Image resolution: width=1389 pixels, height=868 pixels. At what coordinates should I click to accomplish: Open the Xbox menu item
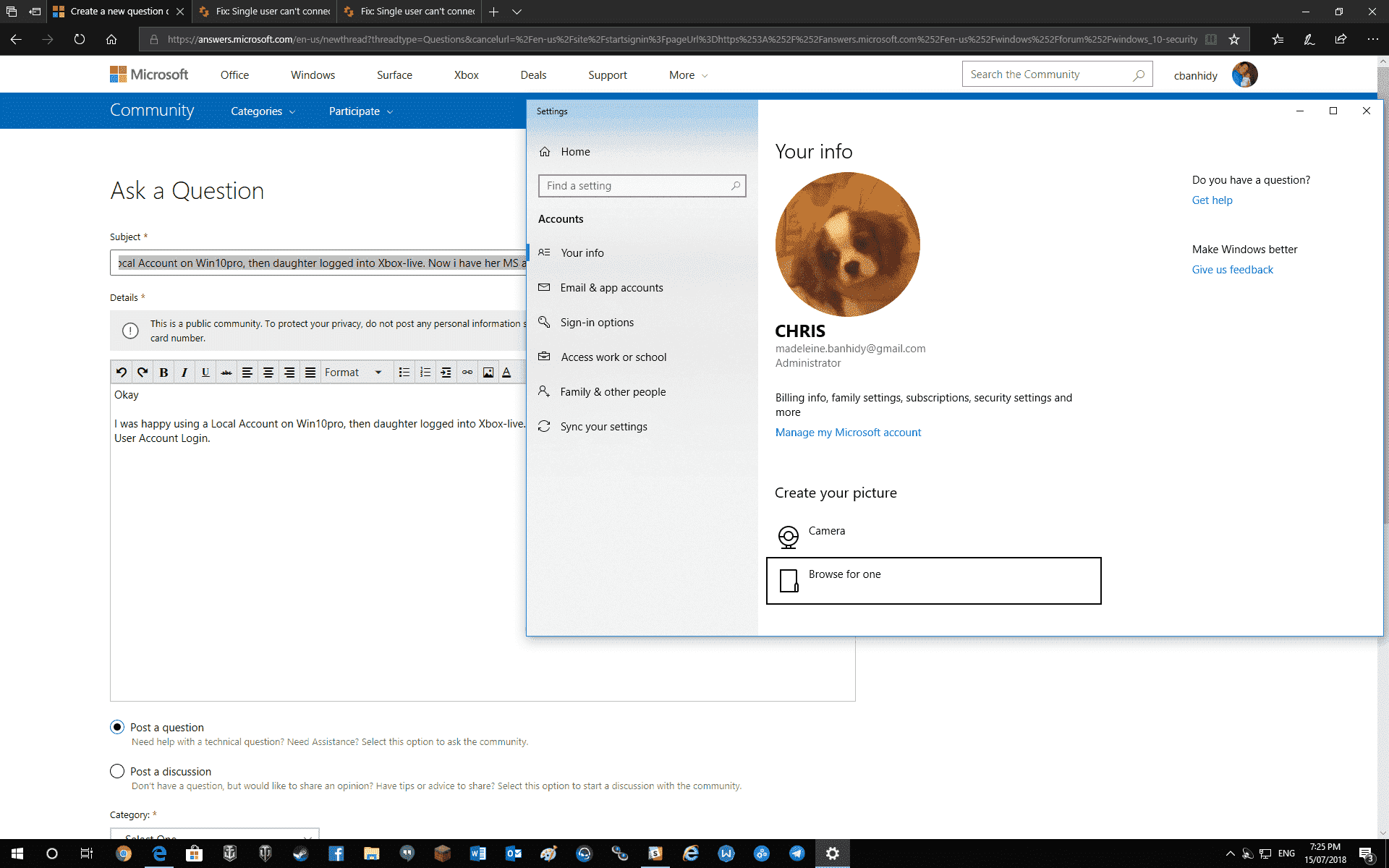(466, 75)
